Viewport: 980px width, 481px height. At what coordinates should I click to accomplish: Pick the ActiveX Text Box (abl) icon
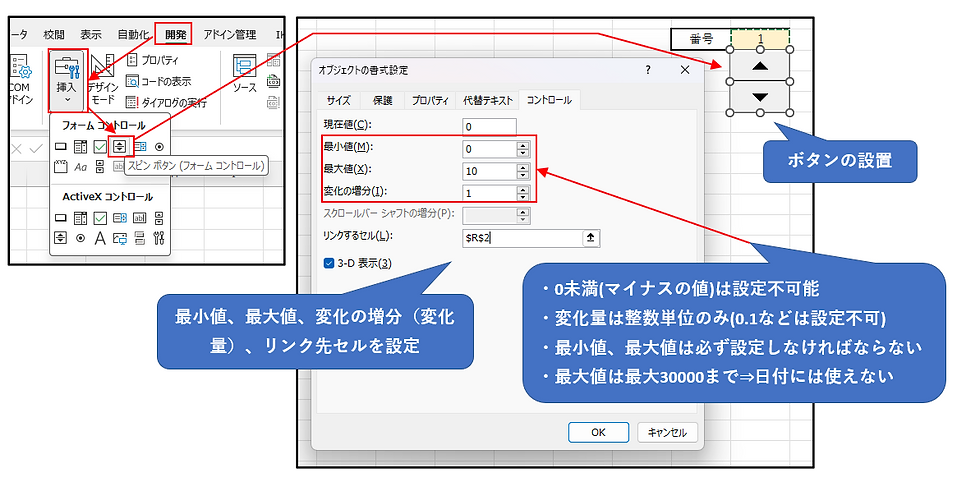(140, 218)
